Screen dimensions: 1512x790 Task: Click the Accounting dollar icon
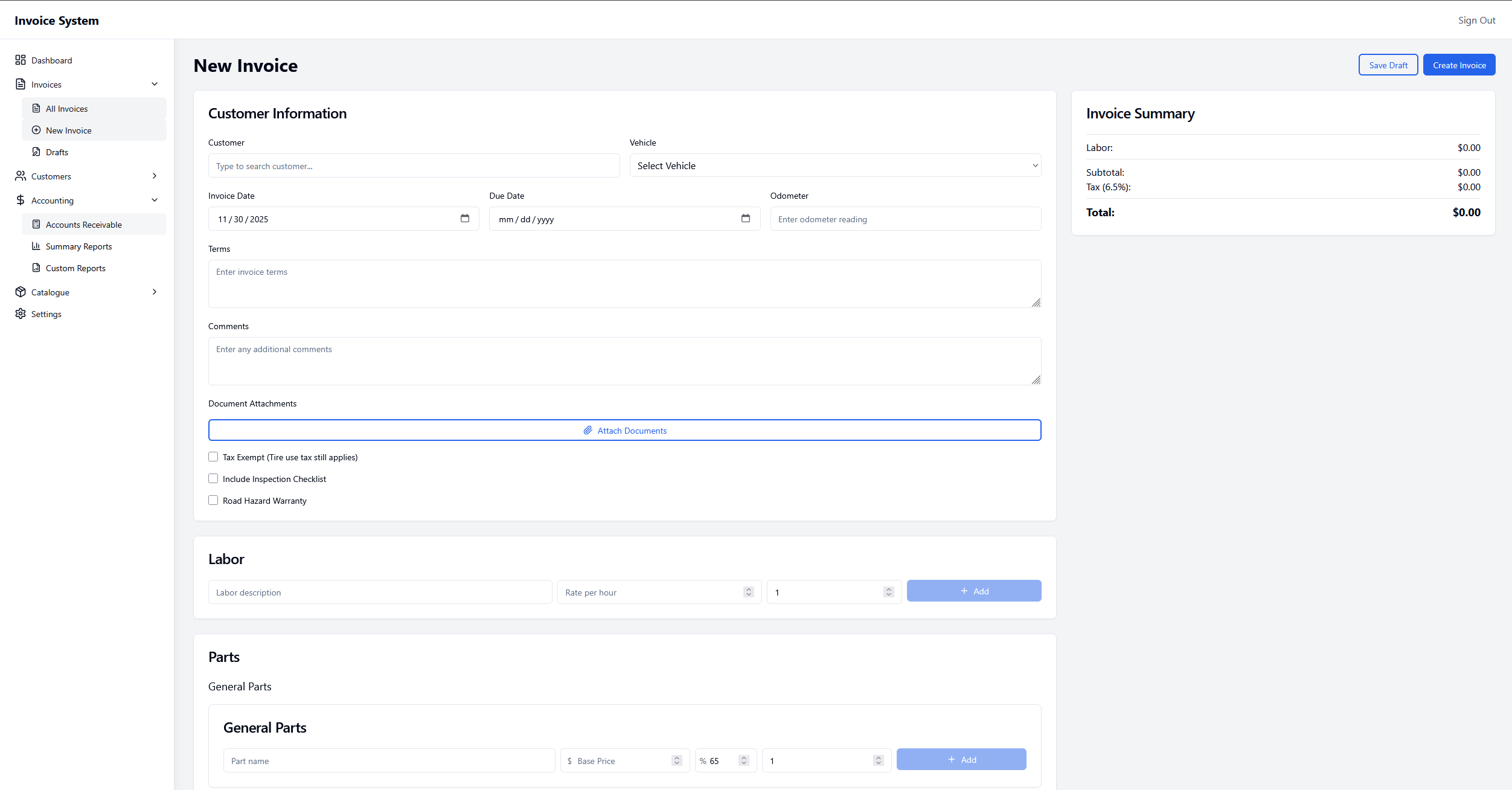tap(20, 200)
